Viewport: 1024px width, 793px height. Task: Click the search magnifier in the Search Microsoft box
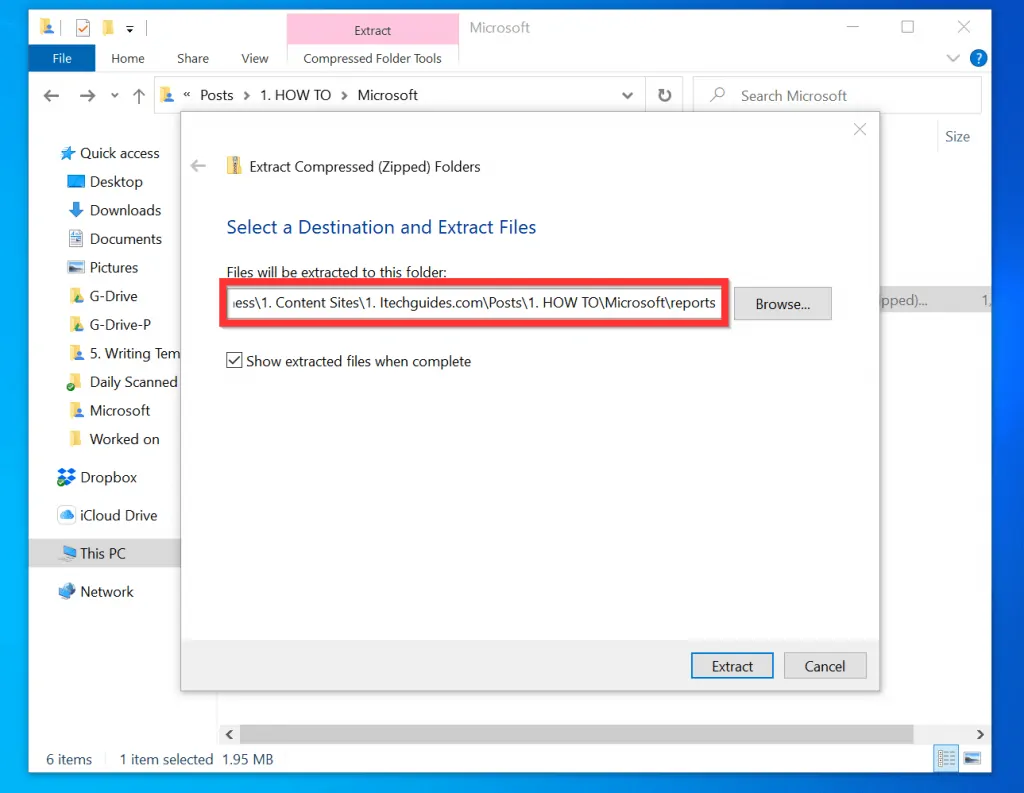(717, 94)
